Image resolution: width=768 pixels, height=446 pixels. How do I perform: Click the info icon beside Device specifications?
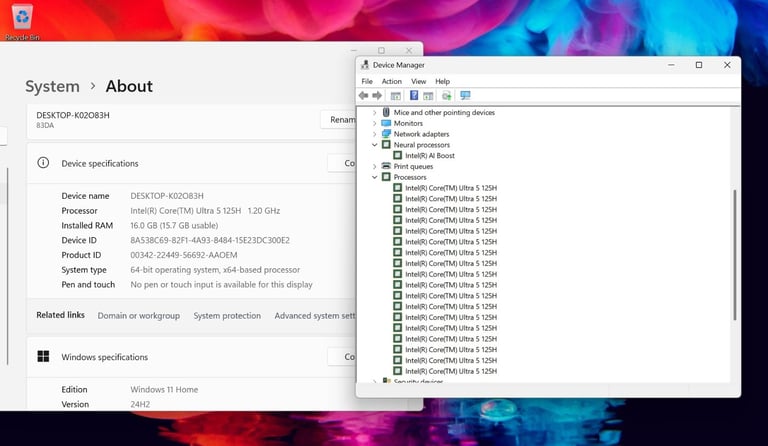43,163
